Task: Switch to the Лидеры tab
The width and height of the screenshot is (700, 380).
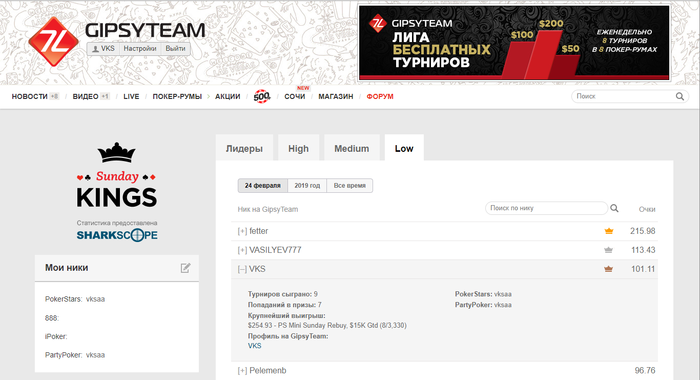Action: coord(244,148)
